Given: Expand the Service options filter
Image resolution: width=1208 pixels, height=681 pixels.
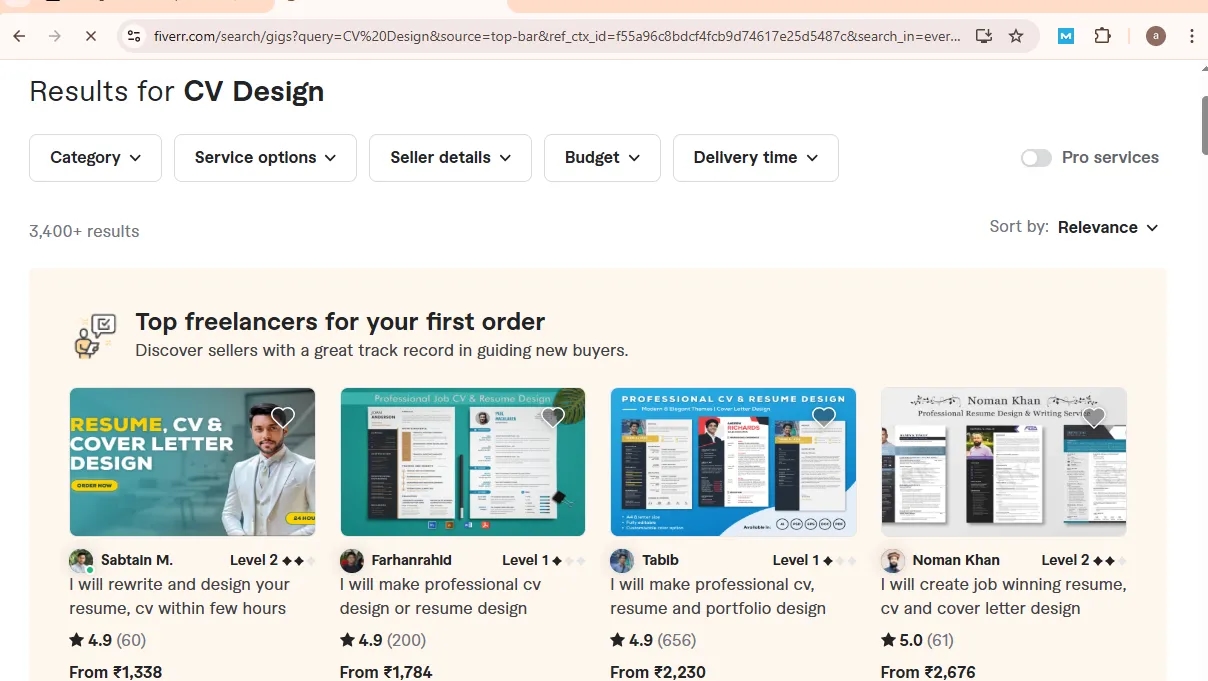Looking at the screenshot, I should 265,158.
